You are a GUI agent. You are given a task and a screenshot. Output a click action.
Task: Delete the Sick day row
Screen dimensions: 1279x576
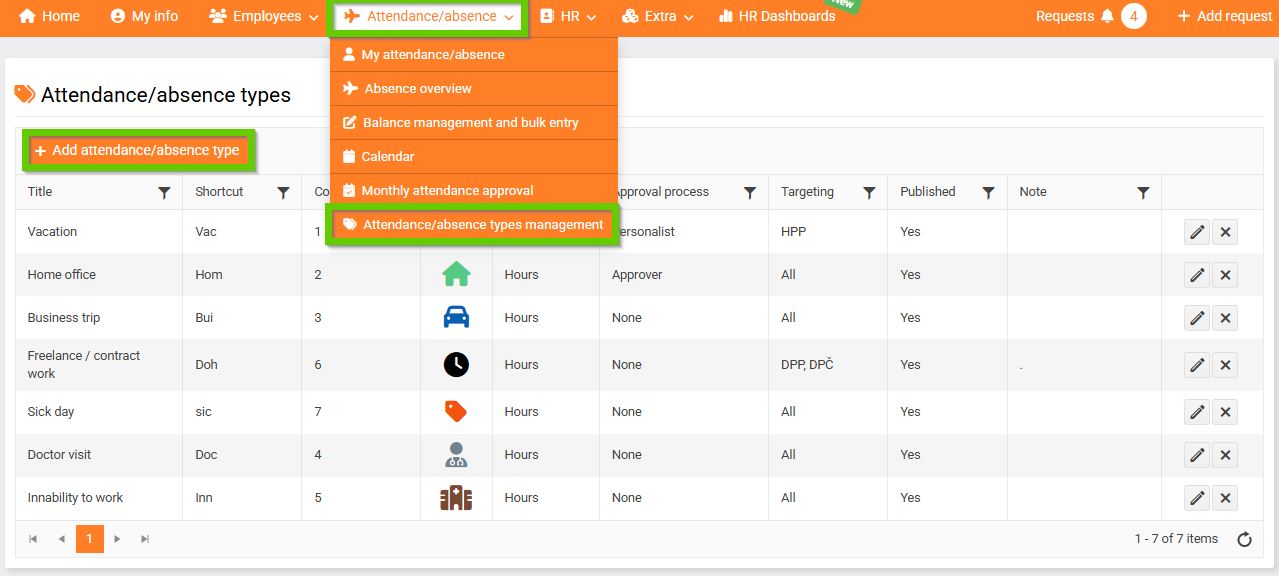pyautogui.click(x=1225, y=412)
